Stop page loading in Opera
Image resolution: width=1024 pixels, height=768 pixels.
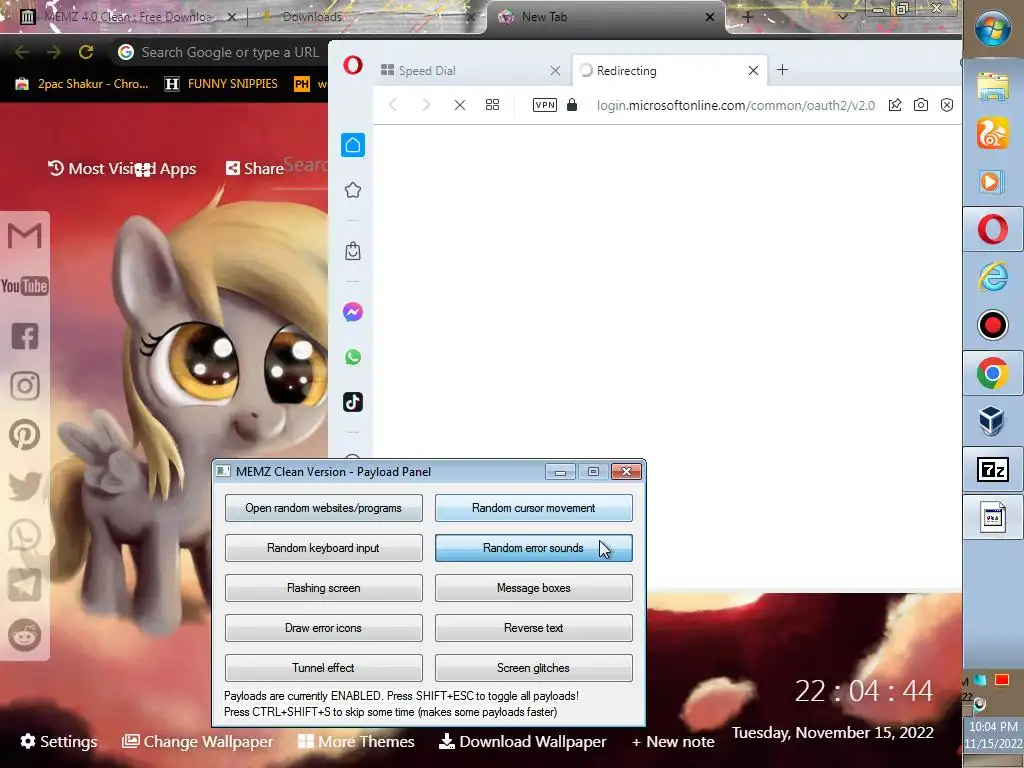click(x=460, y=105)
